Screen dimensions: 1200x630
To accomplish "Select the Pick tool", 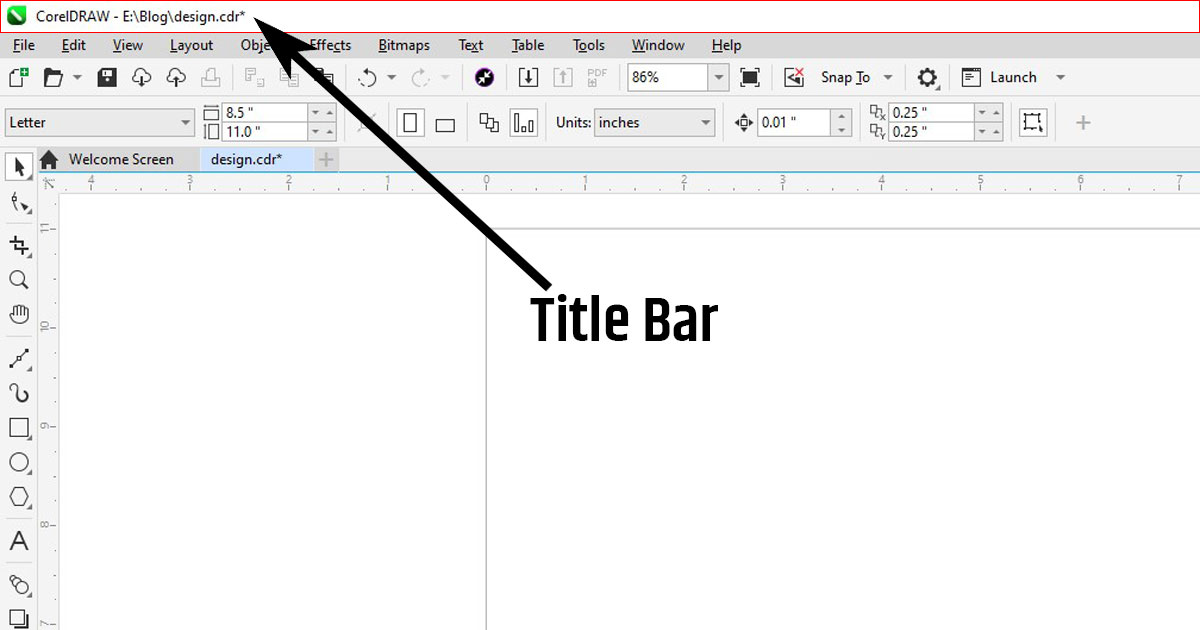I will click(18, 164).
